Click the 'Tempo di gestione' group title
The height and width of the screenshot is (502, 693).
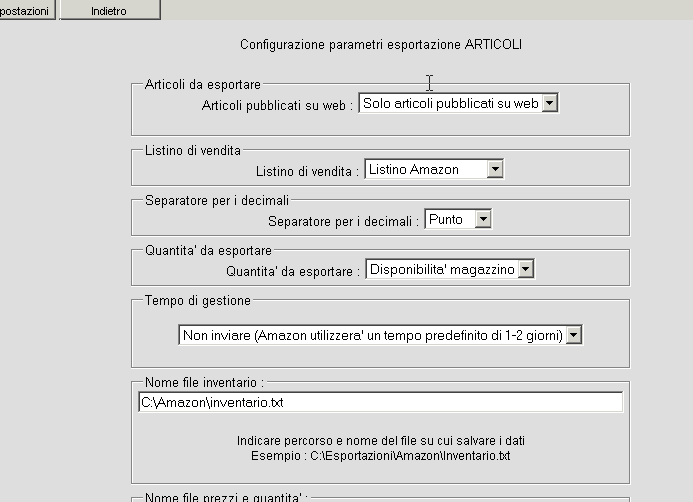click(x=198, y=300)
